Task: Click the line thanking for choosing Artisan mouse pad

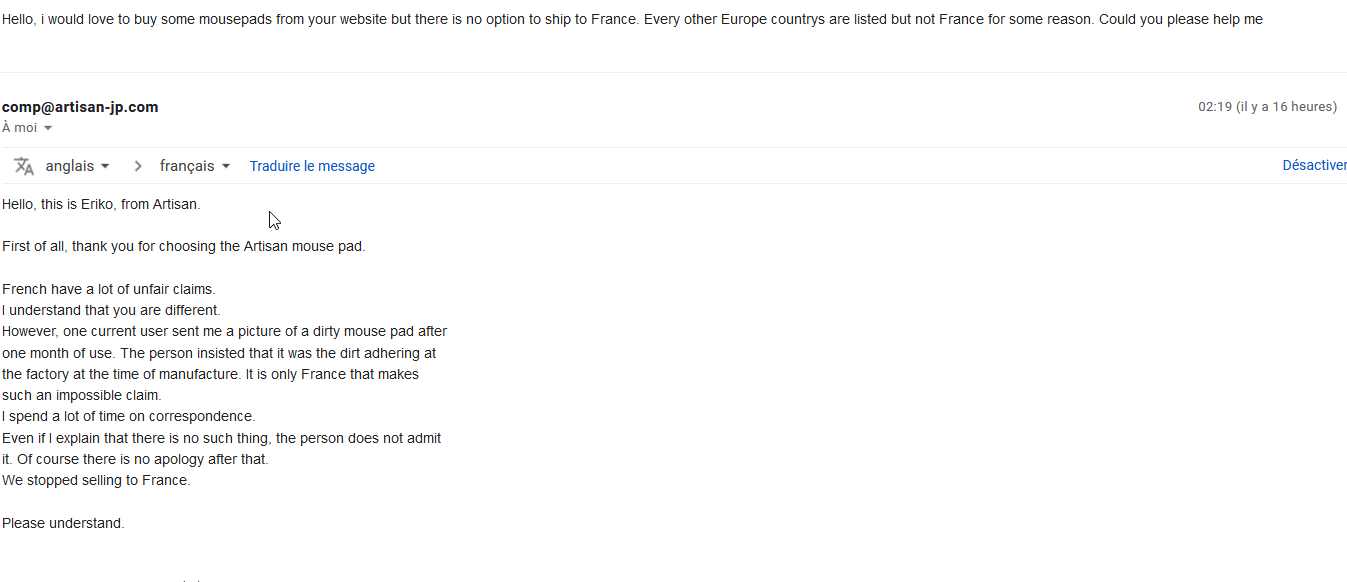Action: 184,246
